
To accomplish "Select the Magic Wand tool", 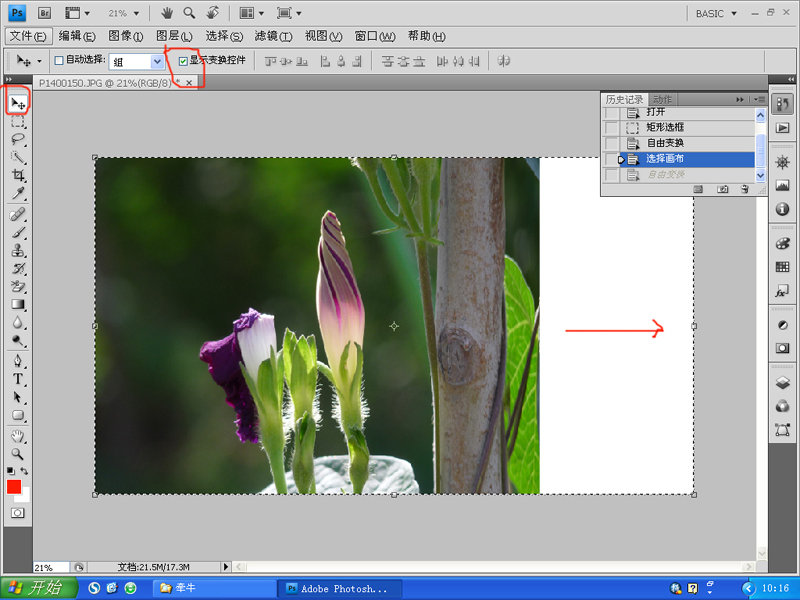I will 18,157.
